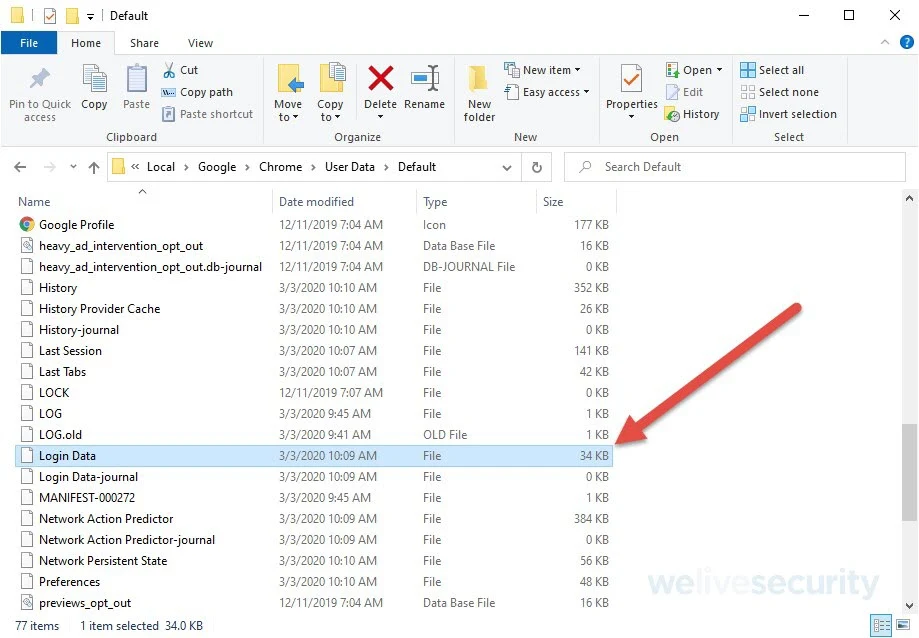This screenshot has height=638, width=919.
Task: Open Quick Access Toolbar customize dropdown
Action: coord(90,16)
